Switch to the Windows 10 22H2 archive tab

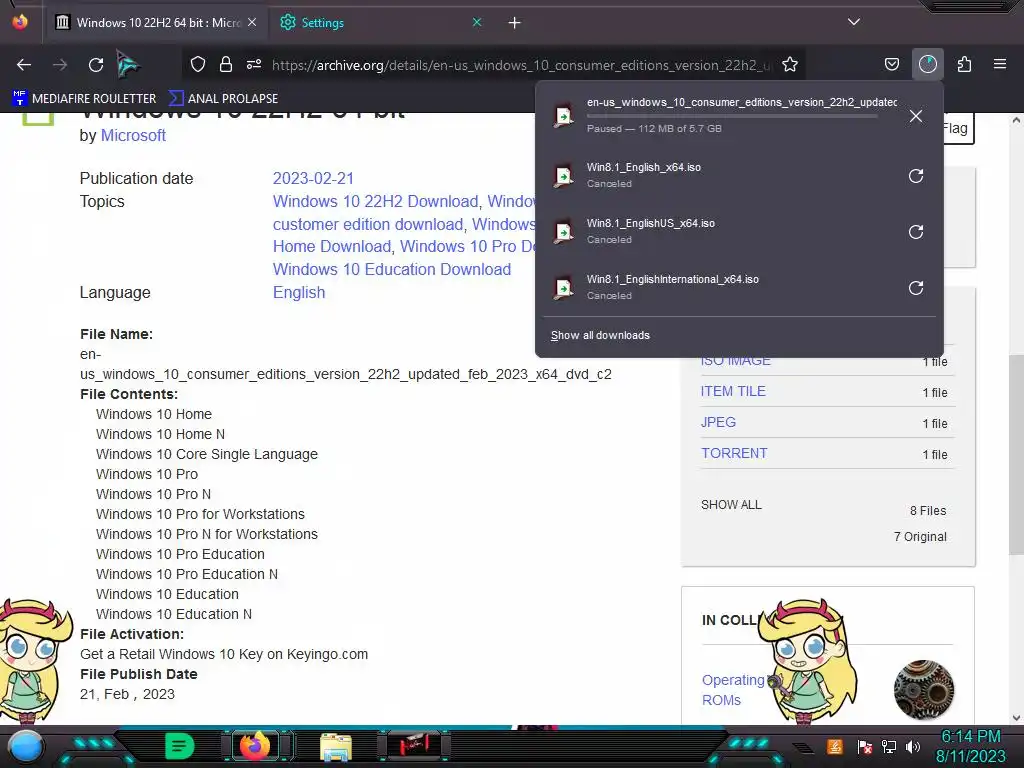tap(155, 23)
